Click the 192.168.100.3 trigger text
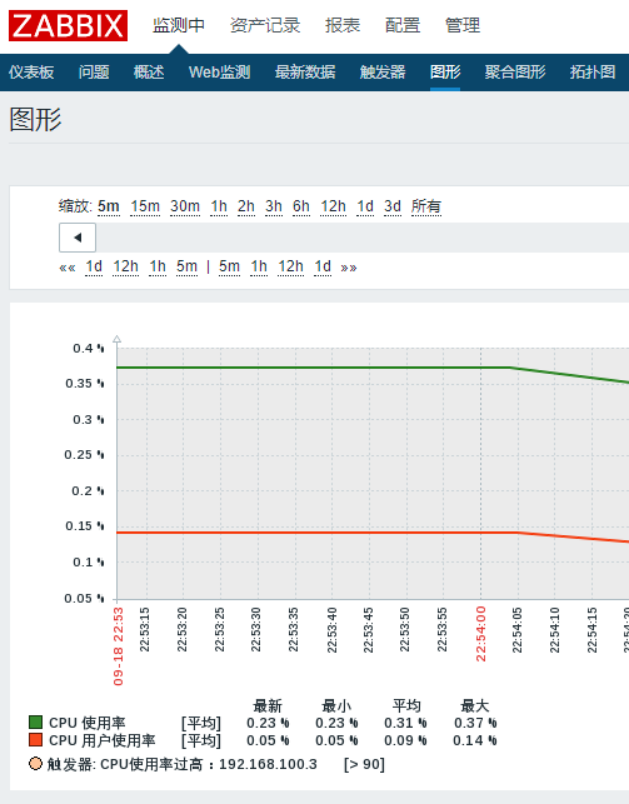The height and width of the screenshot is (804, 629). (x=268, y=765)
